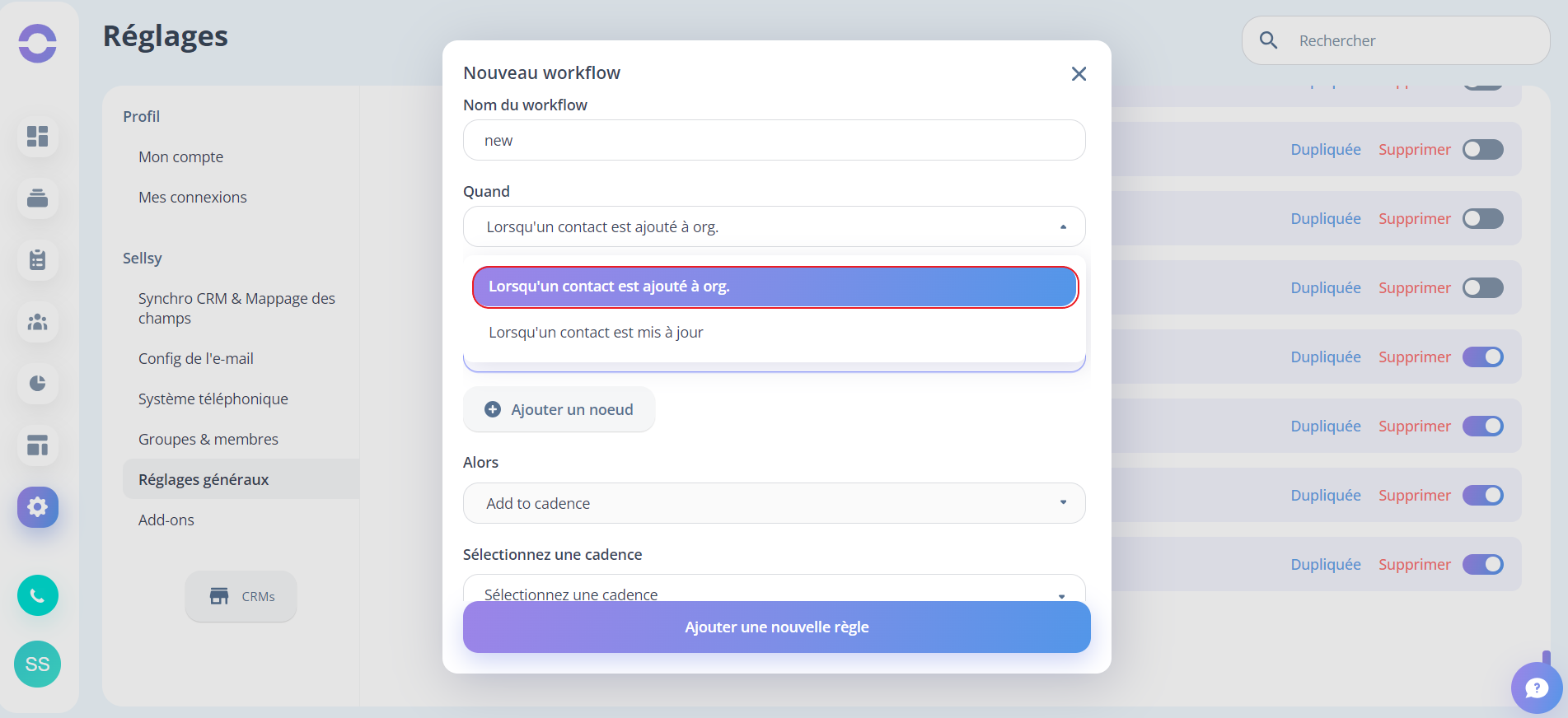Collapse the Quand dropdown field
The image size is (1568, 718).
(x=775, y=226)
